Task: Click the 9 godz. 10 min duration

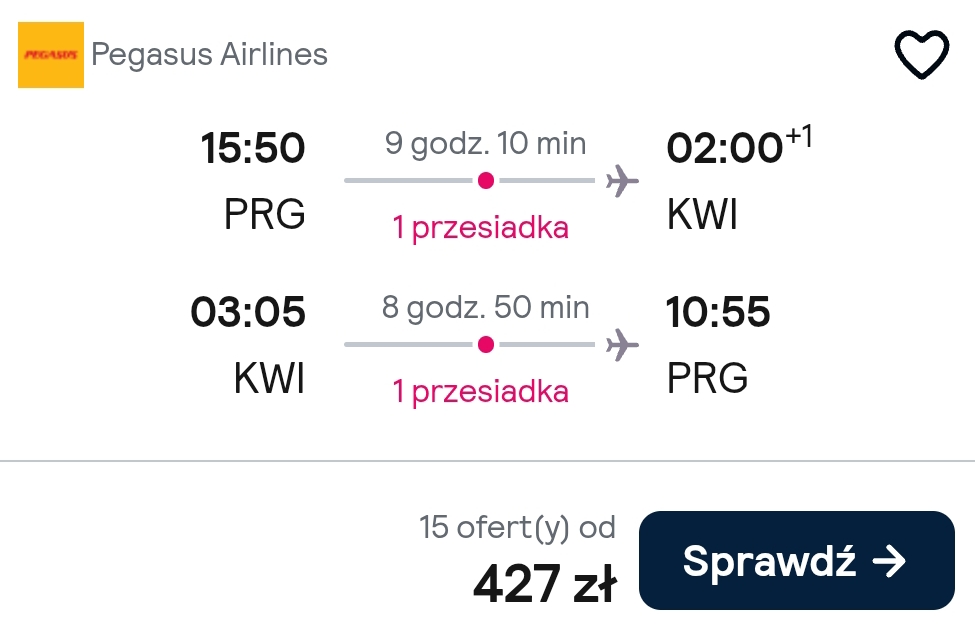Action: click(486, 144)
